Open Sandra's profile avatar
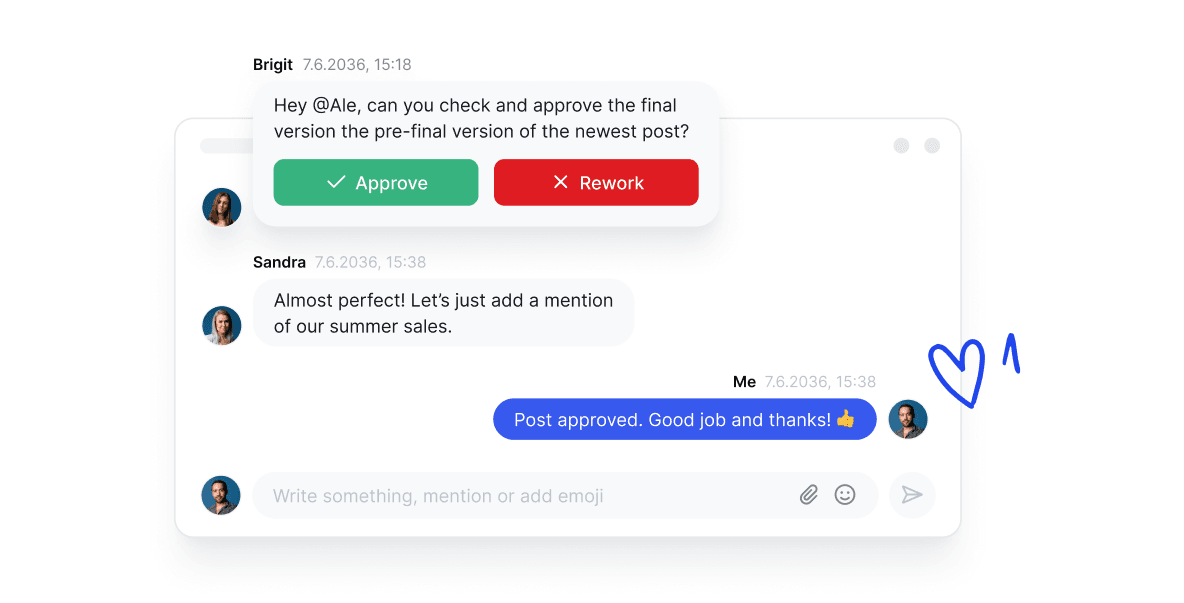Viewport: 1184px width, 603px height. point(221,325)
